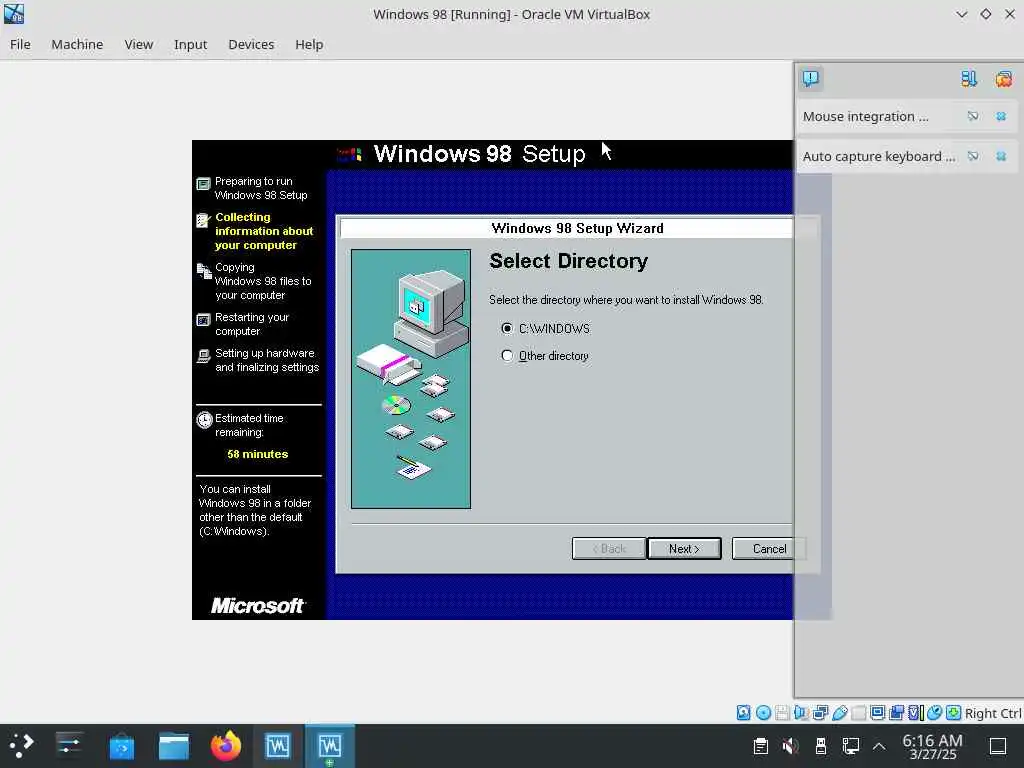Open the Input menu

point(190,44)
